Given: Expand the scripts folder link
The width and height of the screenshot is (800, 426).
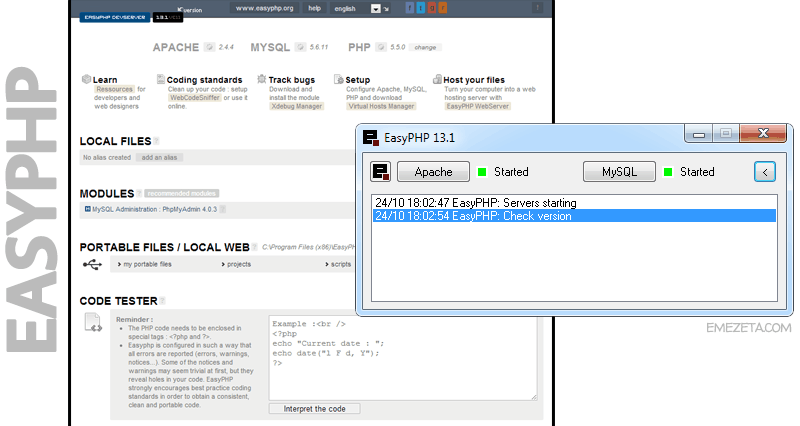Looking at the screenshot, I should 338,264.
